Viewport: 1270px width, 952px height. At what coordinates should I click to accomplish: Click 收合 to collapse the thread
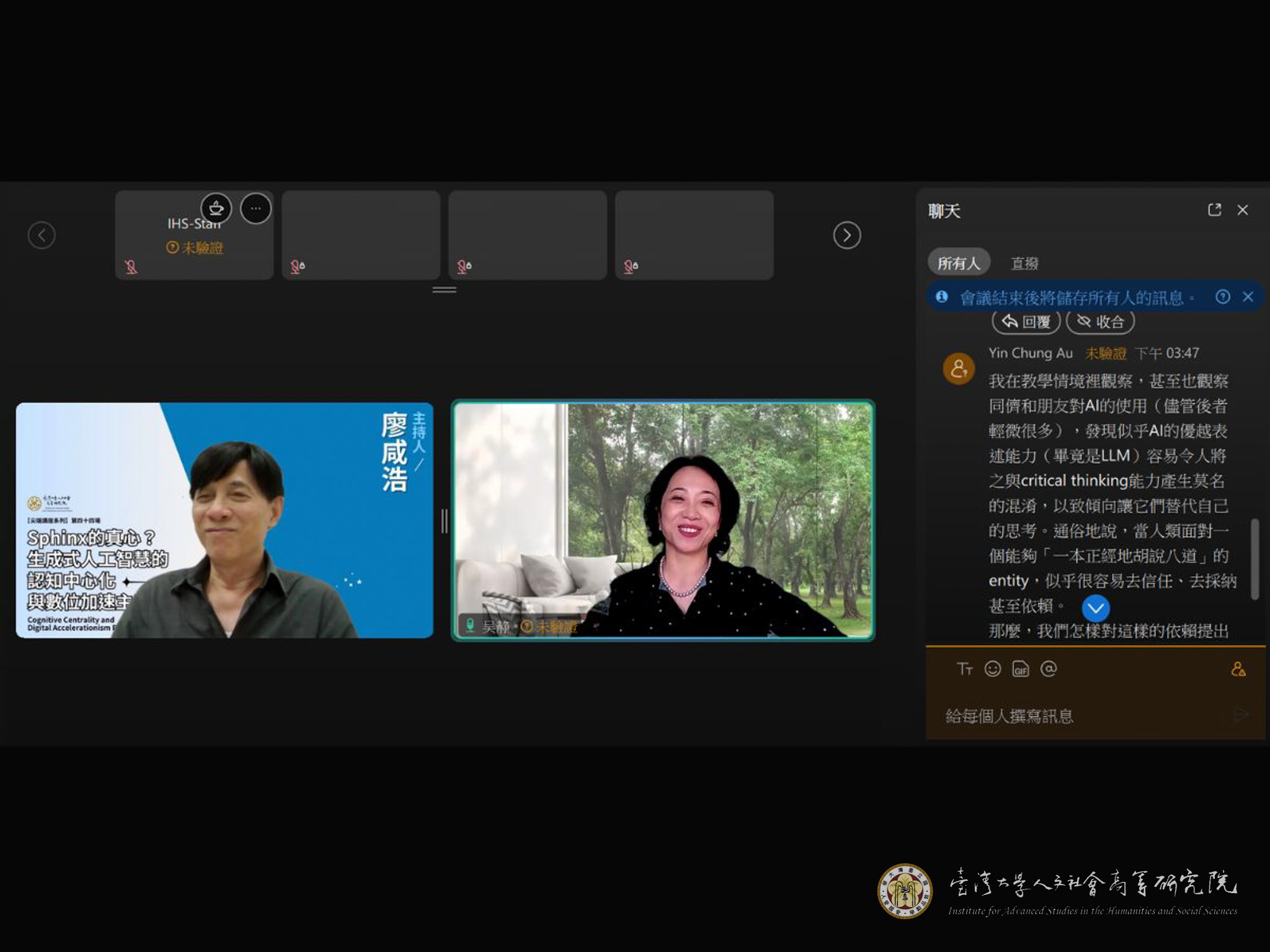click(1101, 321)
